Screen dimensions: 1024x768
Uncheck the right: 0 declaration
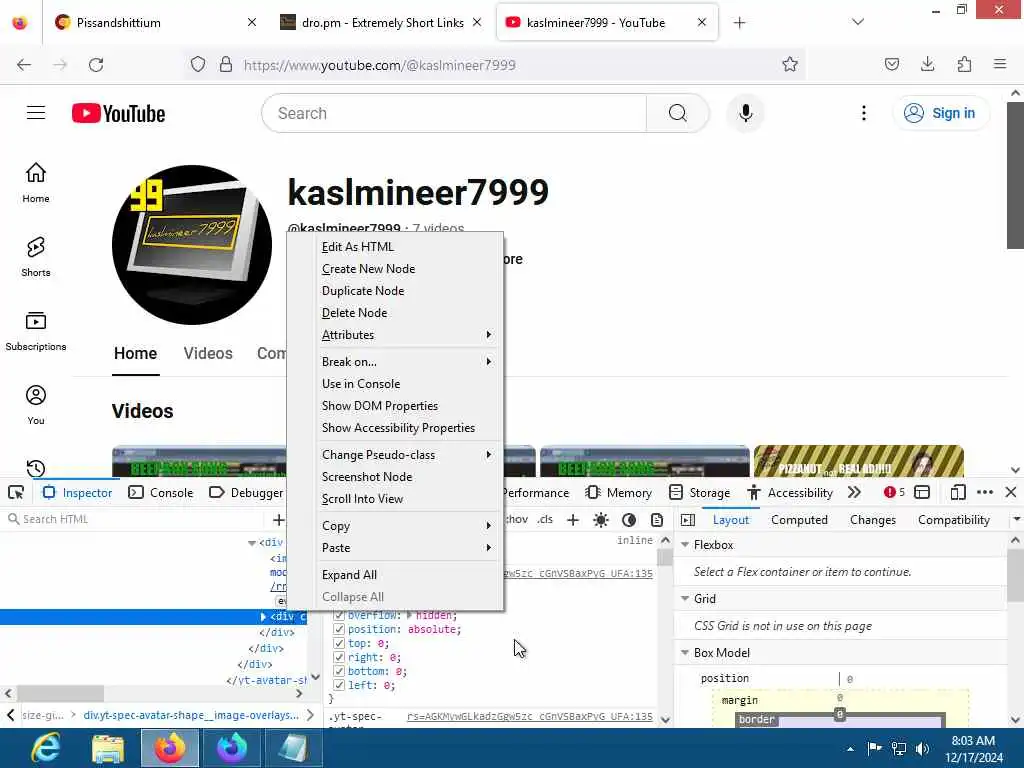click(339, 658)
